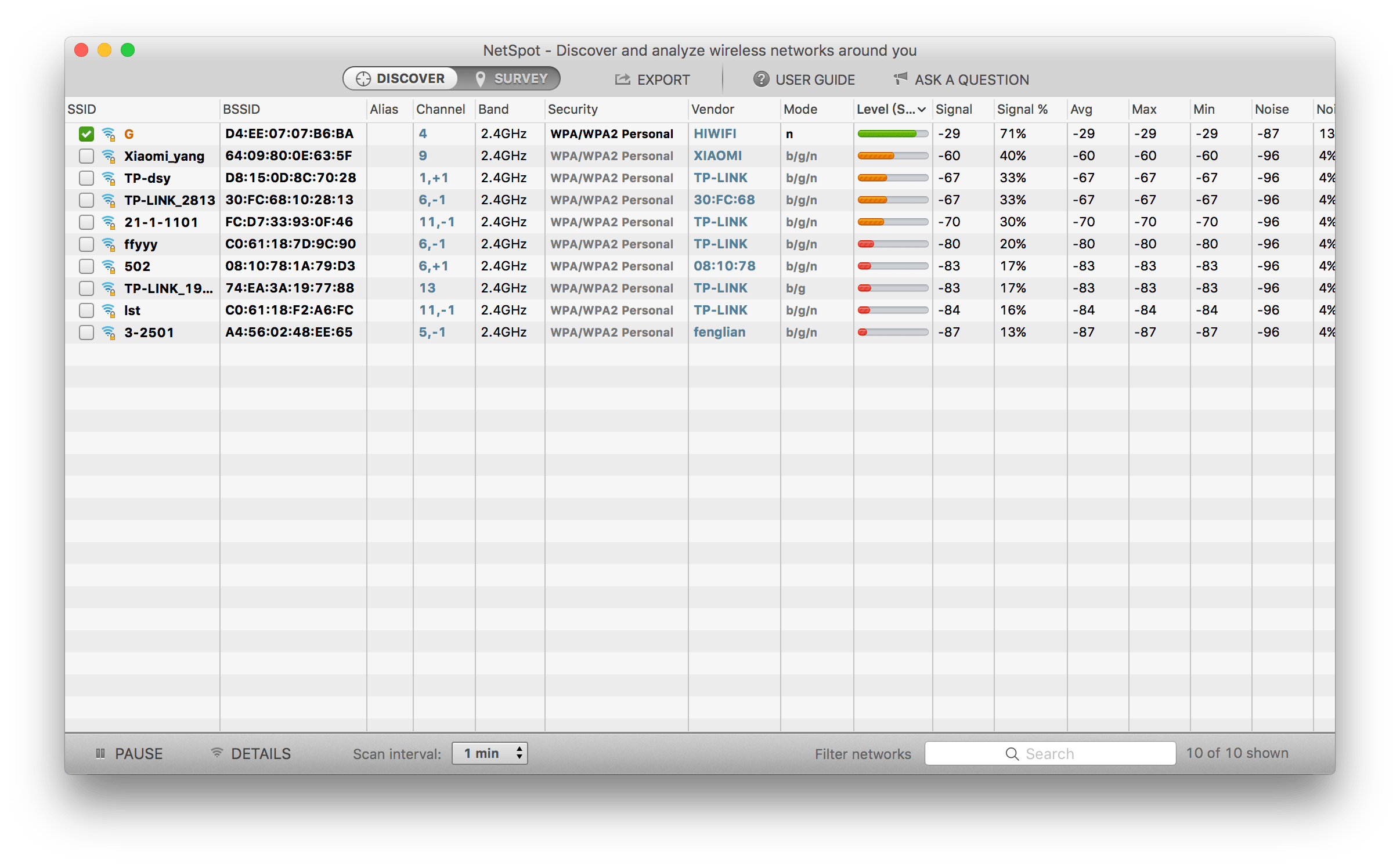Viewport: 1400px width, 867px height.
Task: Click the pause bars icon
Action: [x=100, y=753]
